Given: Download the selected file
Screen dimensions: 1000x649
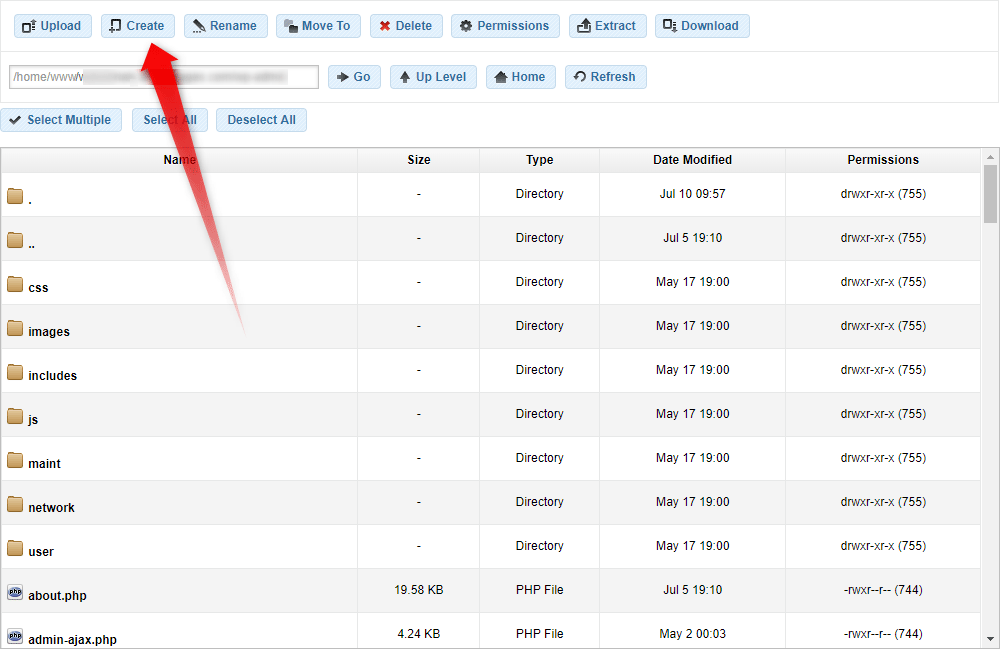Looking at the screenshot, I should point(701,26).
